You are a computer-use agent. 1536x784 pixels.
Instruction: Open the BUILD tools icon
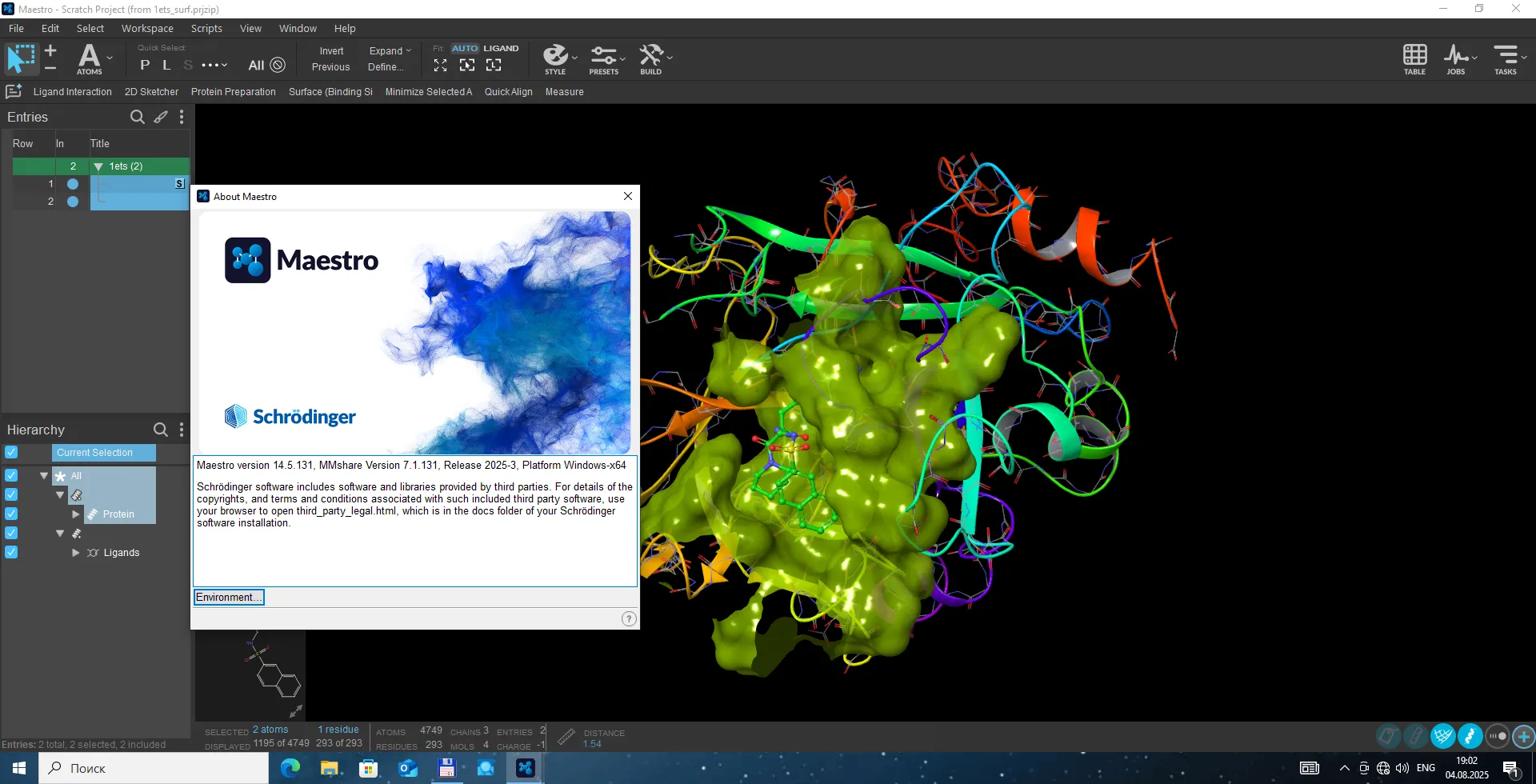click(651, 59)
